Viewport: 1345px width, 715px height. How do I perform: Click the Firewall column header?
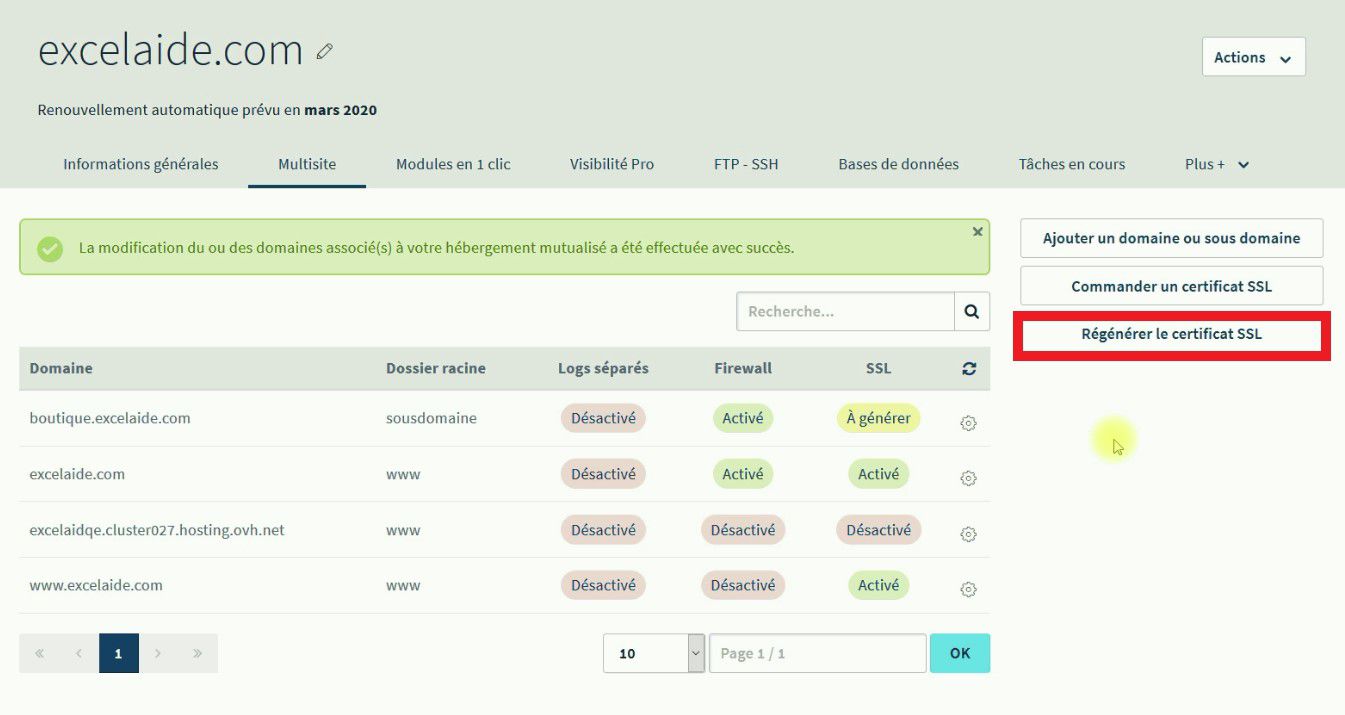point(743,368)
